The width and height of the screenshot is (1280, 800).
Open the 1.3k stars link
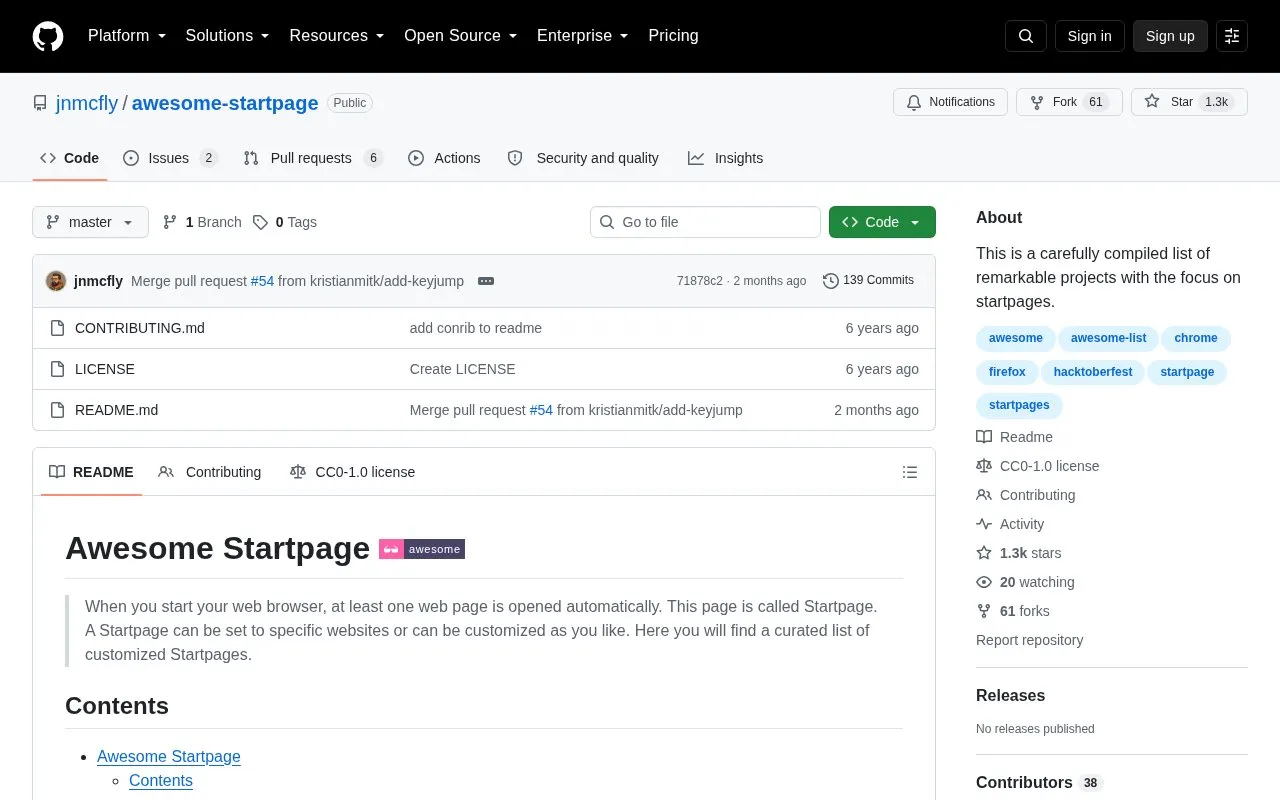click(1019, 553)
